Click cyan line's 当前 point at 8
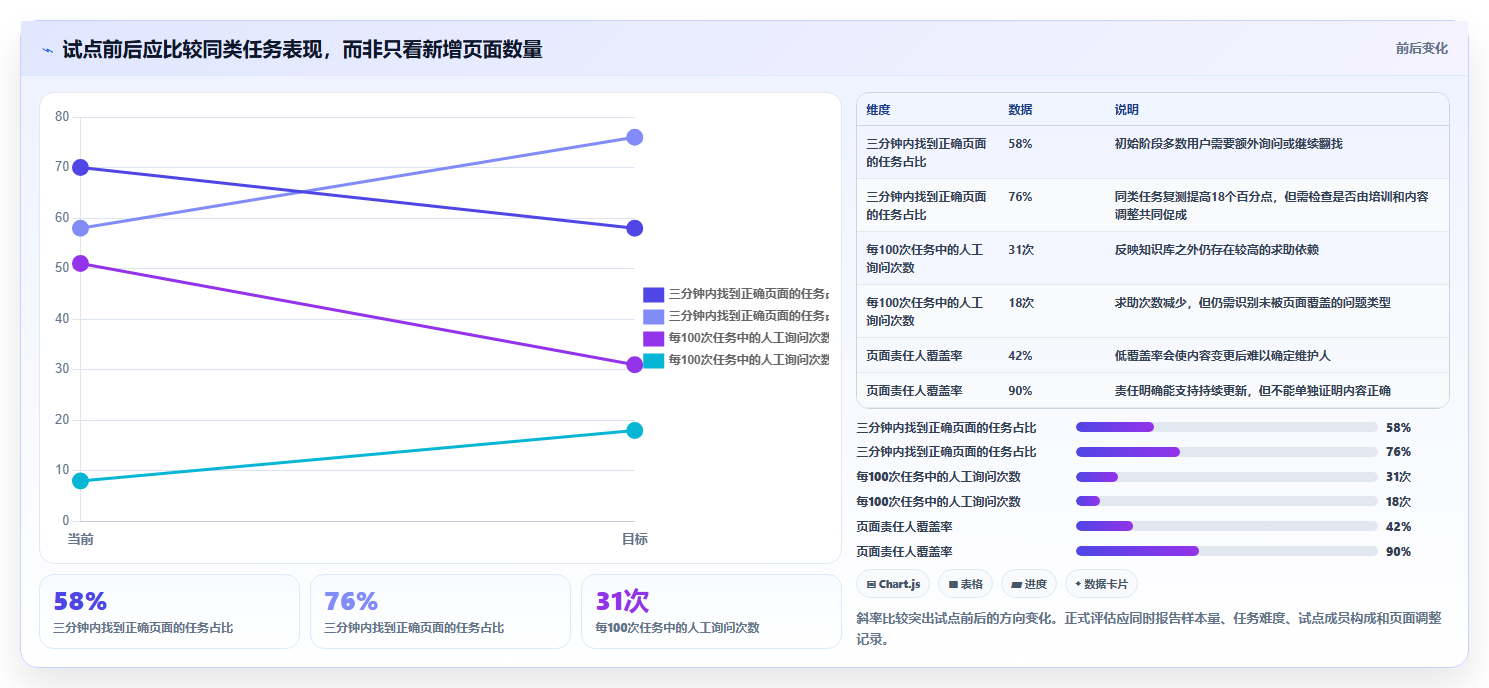The height and width of the screenshot is (688, 1489). pos(80,481)
